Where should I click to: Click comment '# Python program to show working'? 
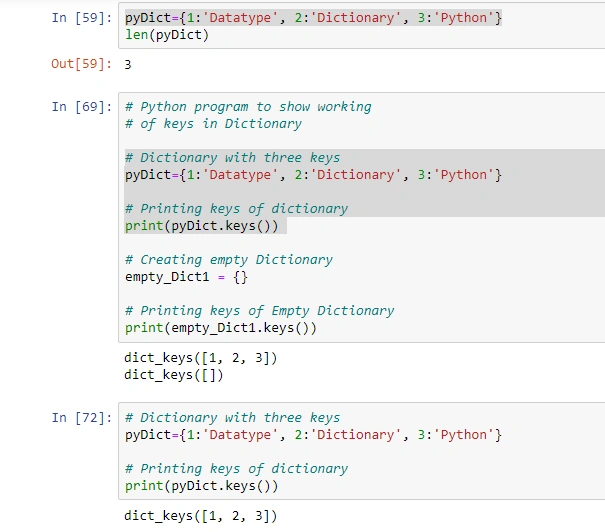[x=248, y=107]
